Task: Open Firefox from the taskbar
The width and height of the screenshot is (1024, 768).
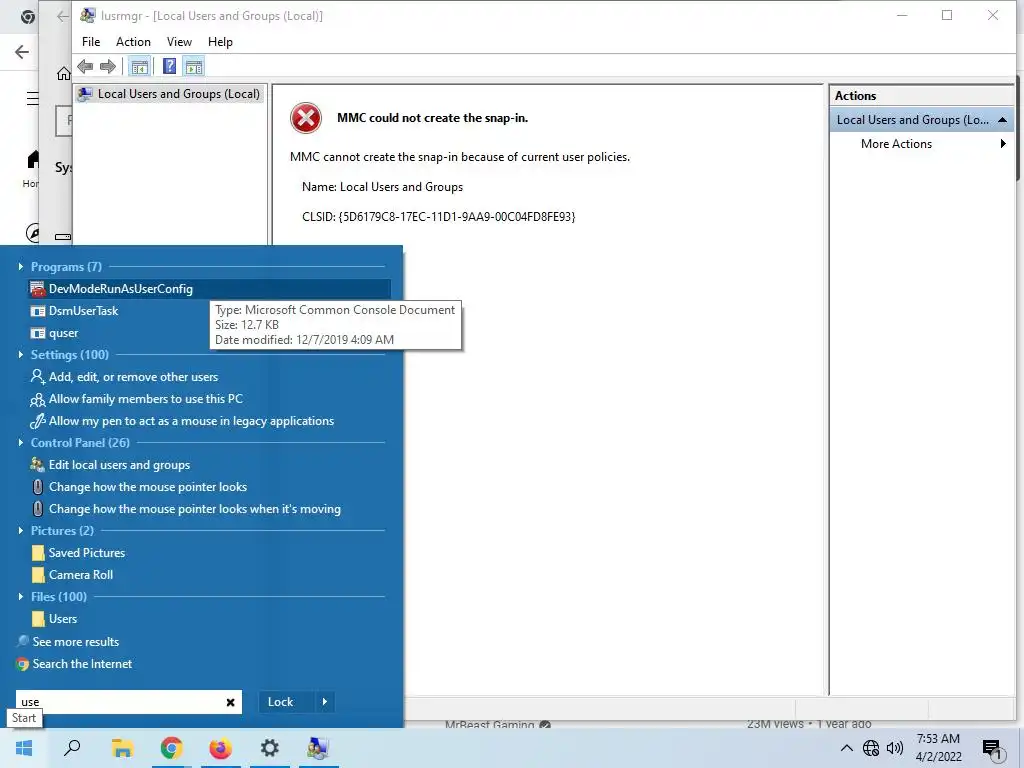Action: click(x=221, y=748)
